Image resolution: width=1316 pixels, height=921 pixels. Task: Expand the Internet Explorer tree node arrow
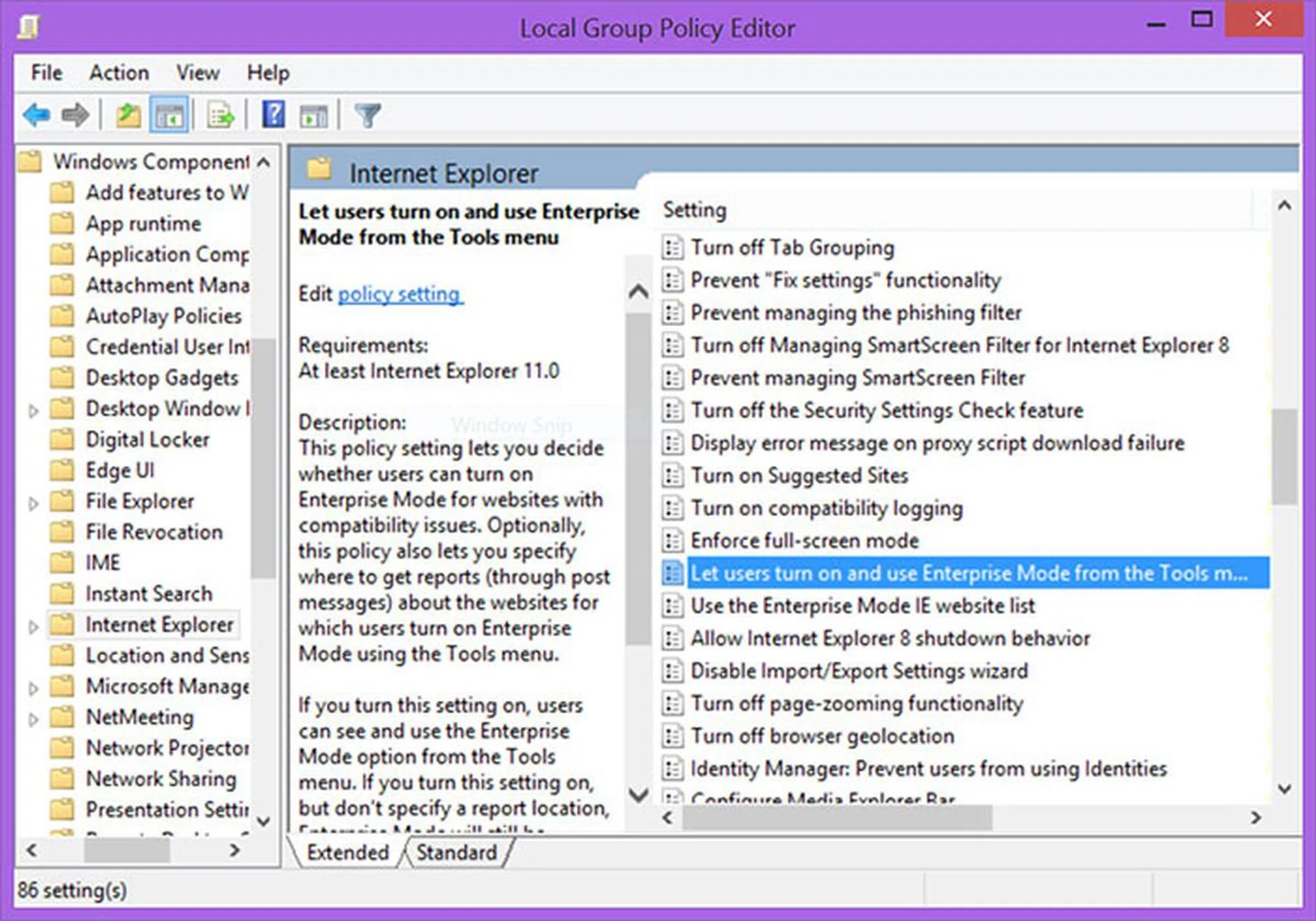[x=33, y=626]
